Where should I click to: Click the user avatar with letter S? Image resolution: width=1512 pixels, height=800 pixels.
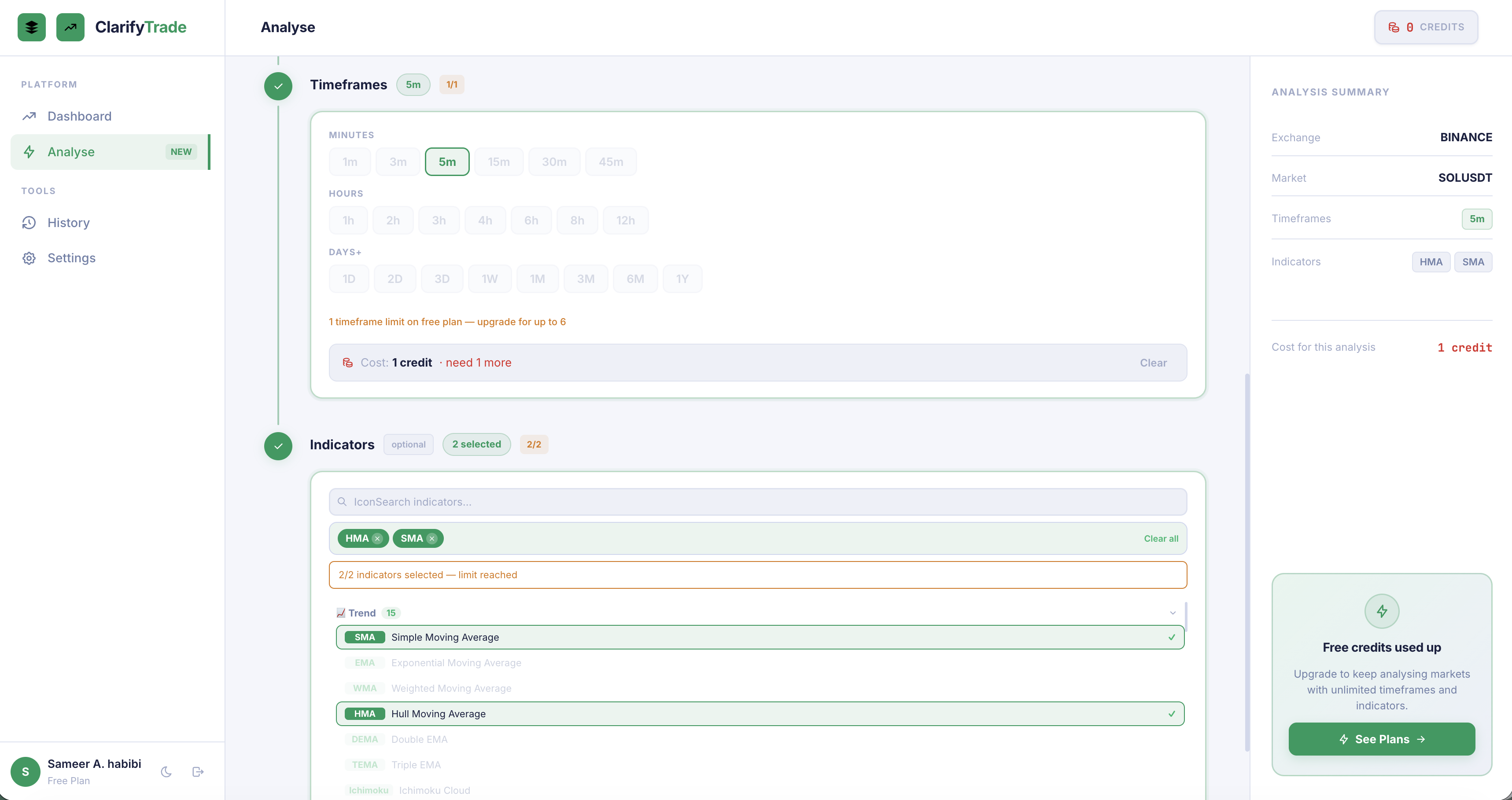(x=25, y=772)
